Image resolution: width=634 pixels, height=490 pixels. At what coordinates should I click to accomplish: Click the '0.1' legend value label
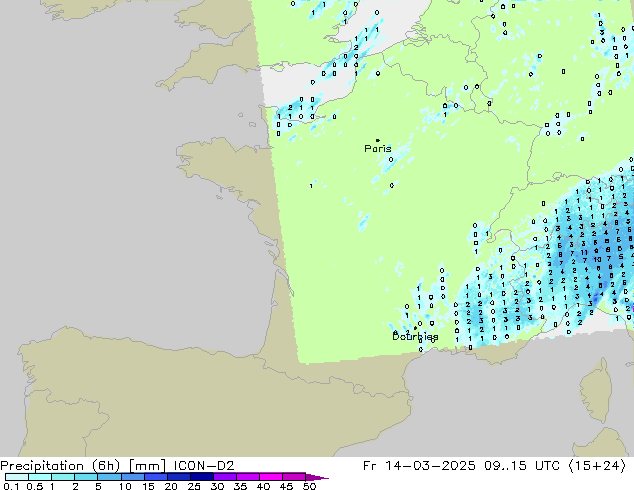coord(11,486)
